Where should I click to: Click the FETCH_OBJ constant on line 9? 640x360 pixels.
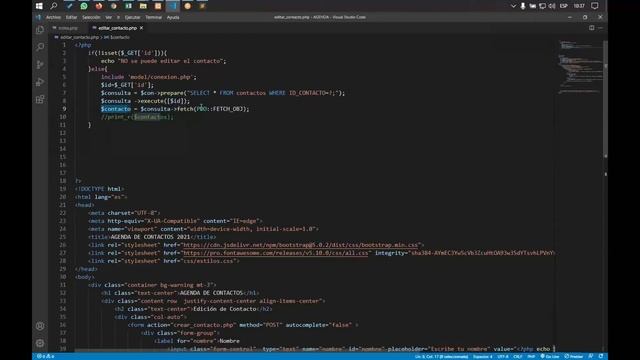coord(227,109)
